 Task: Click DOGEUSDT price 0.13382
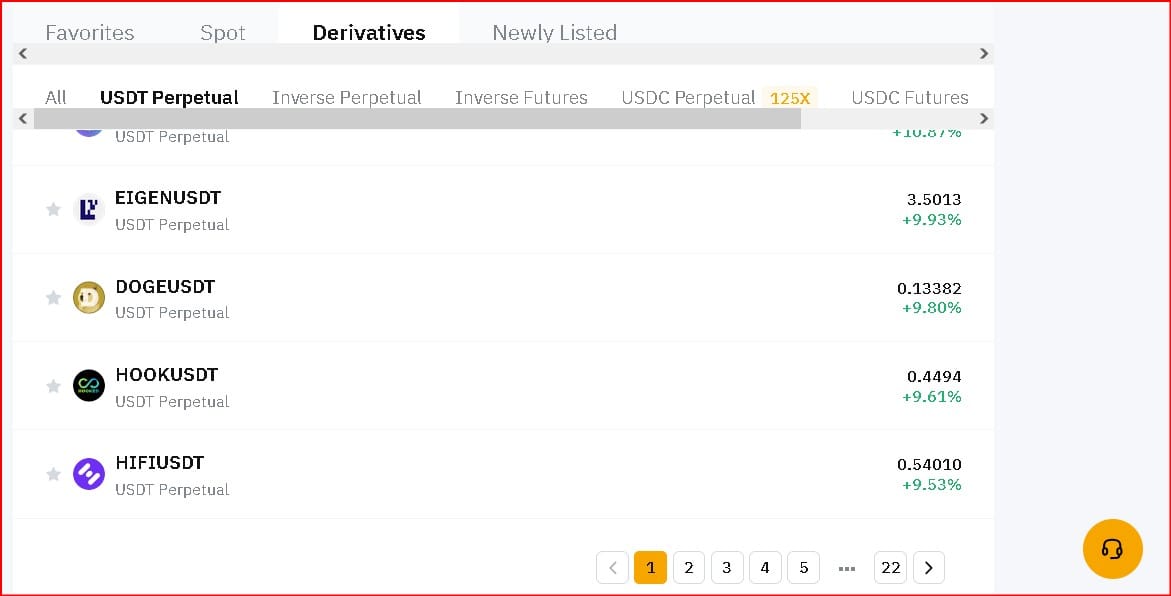pyautogui.click(x=929, y=288)
